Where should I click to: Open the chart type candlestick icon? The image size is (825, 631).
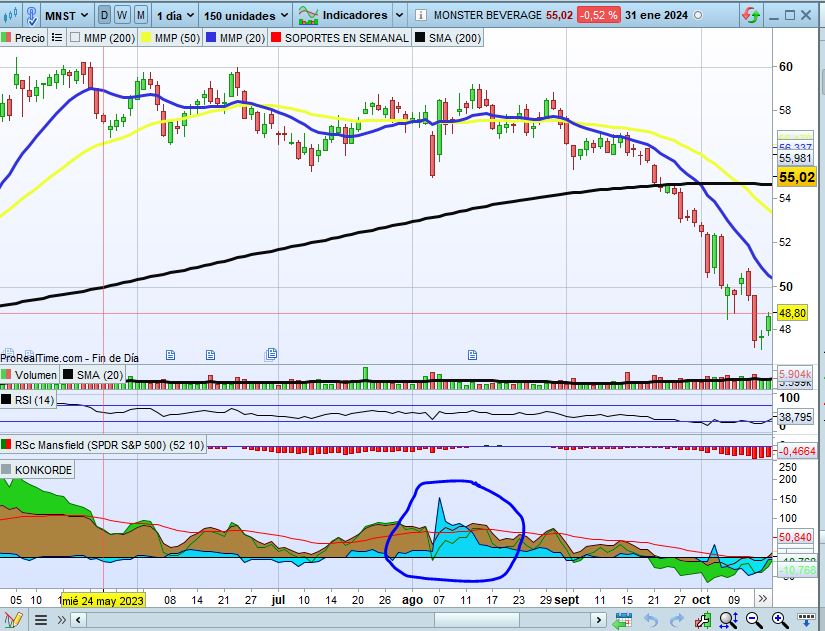[x=11, y=15]
